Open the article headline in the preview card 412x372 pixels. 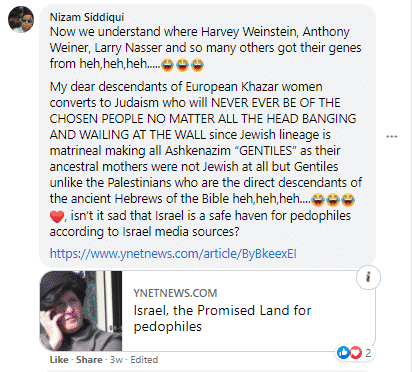(x=222, y=318)
